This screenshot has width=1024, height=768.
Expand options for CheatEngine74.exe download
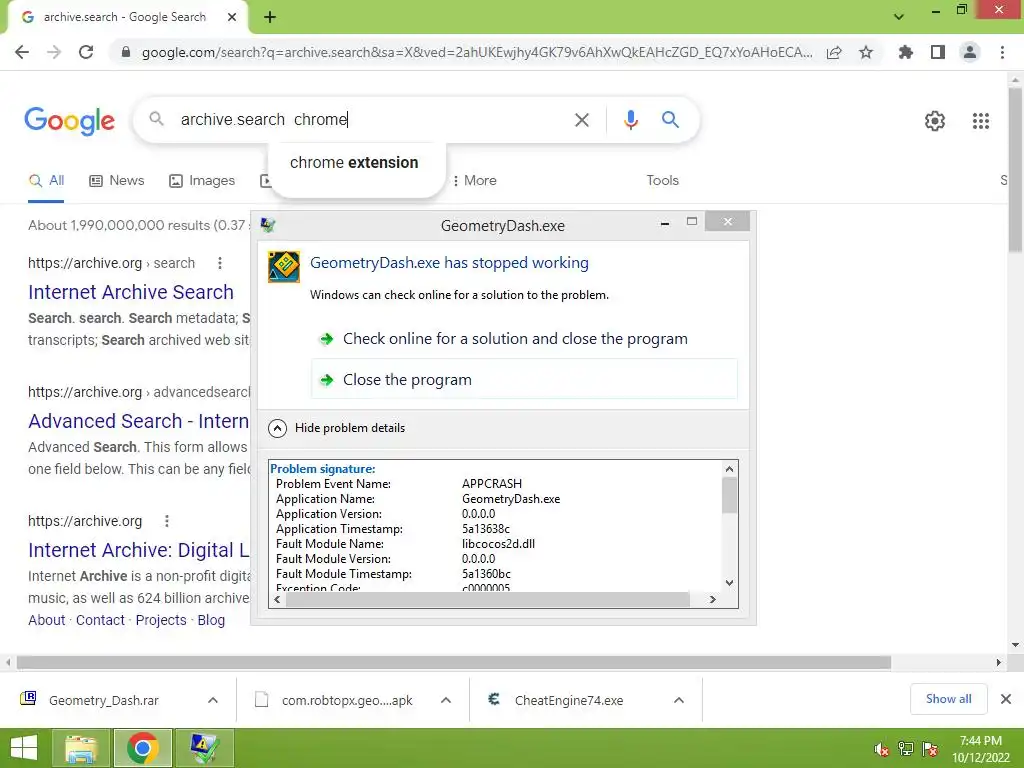679,701
